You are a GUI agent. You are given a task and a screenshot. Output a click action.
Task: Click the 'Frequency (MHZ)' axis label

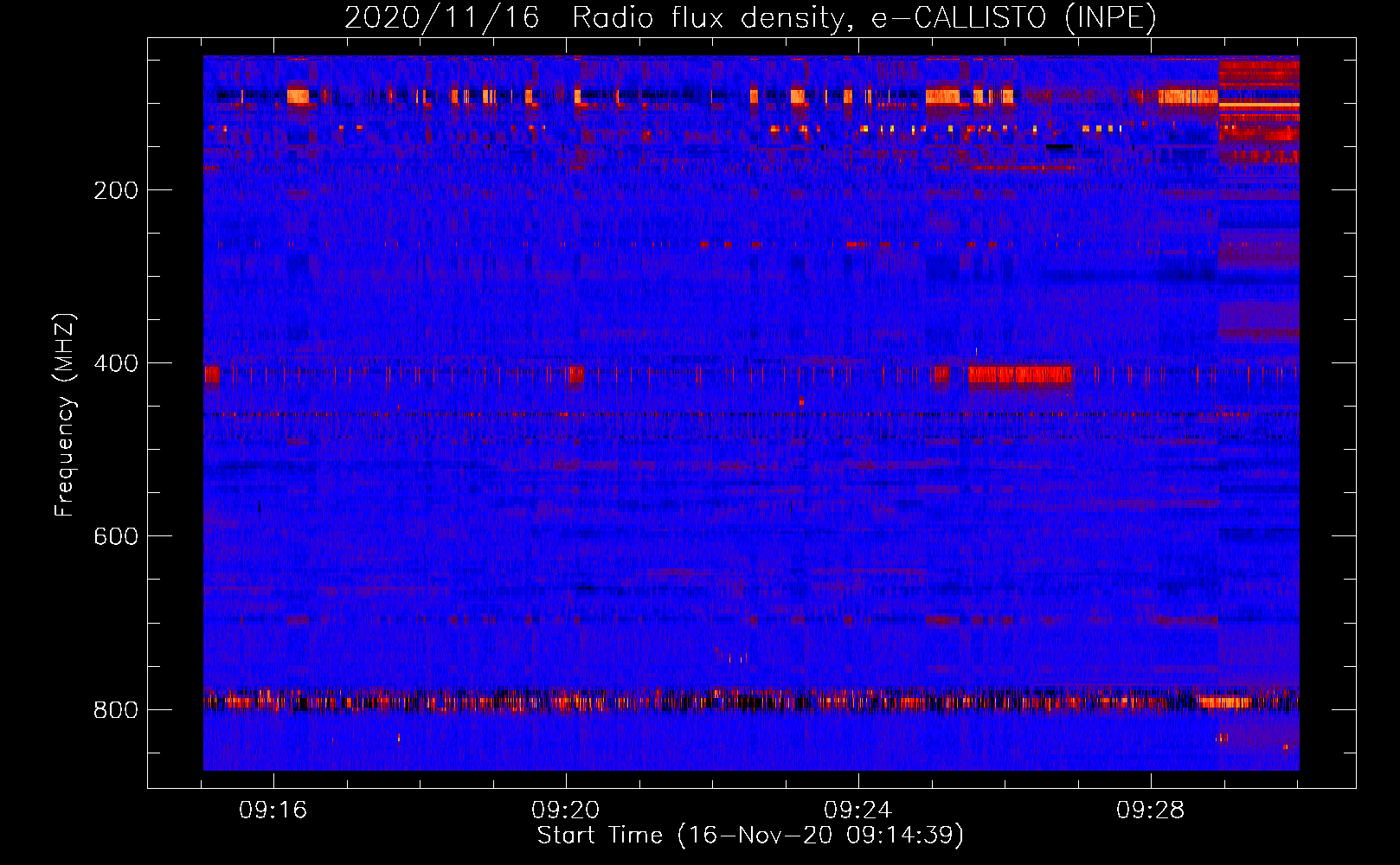[x=65, y=415]
